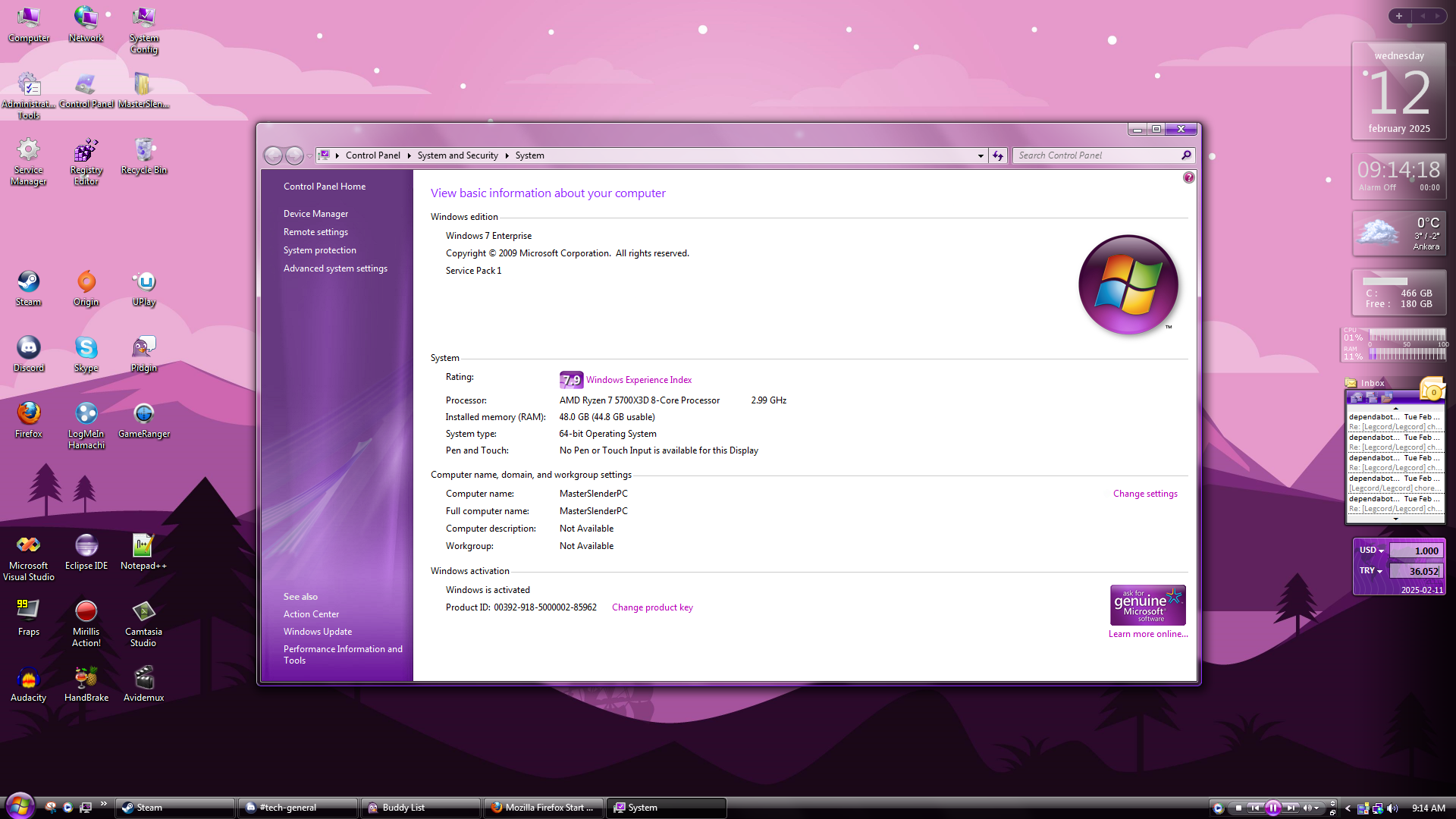This screenshot has width=1456, height=819.
Task: Pause playback in taskbar media player
Action: click(1273, 808)
